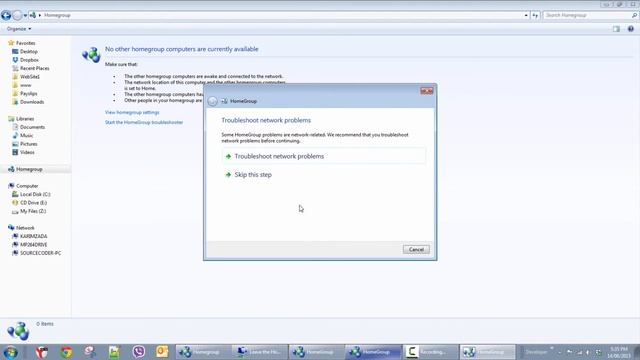This screenshot has height=360, width=640.
Task: Switch to first Homegroup taskbar window
Action: (202, 352)
